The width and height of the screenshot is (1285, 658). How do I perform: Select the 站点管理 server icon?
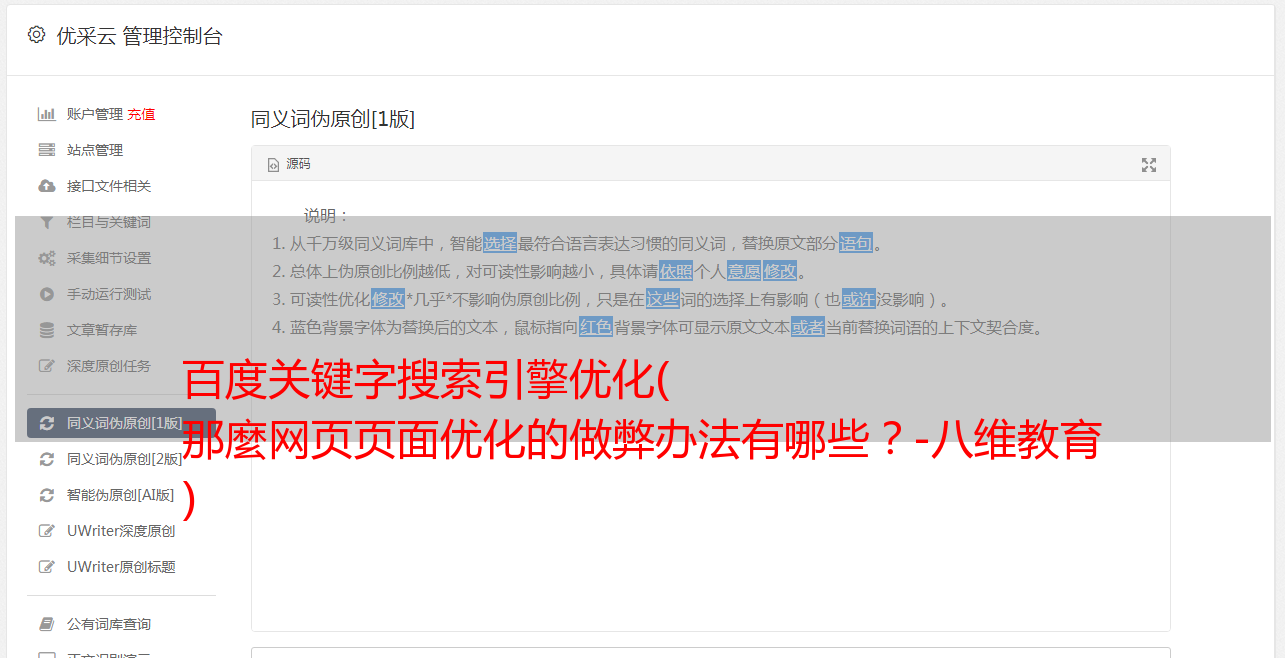coord(46,150)
